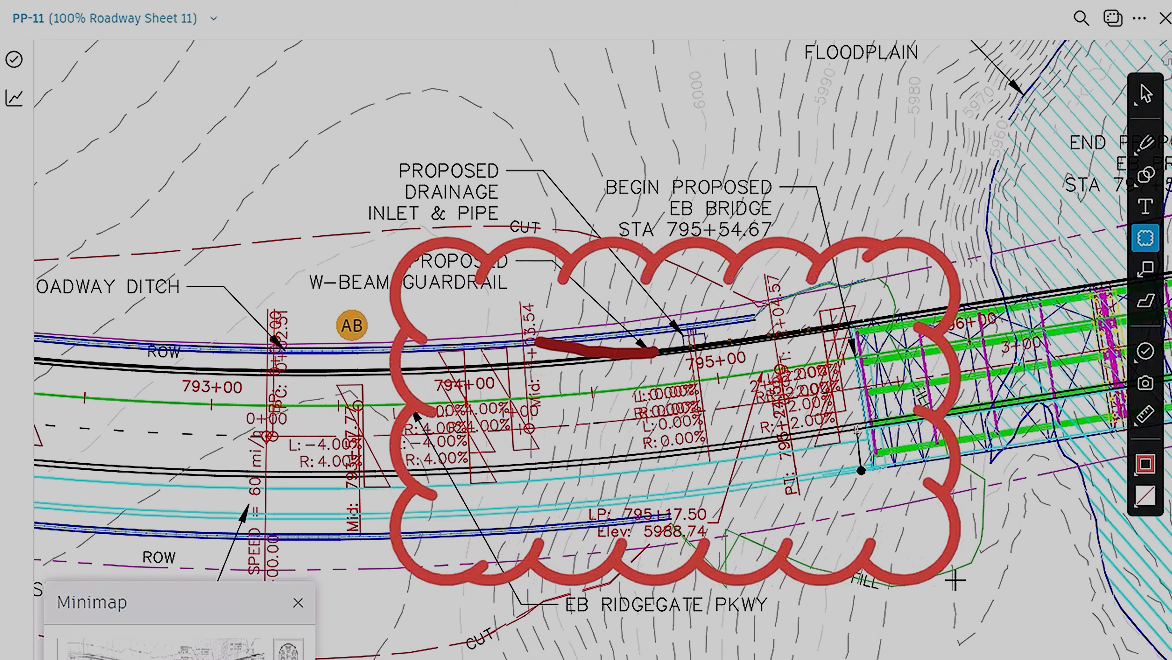Select the callout markup tool

tap(1146, 269)
